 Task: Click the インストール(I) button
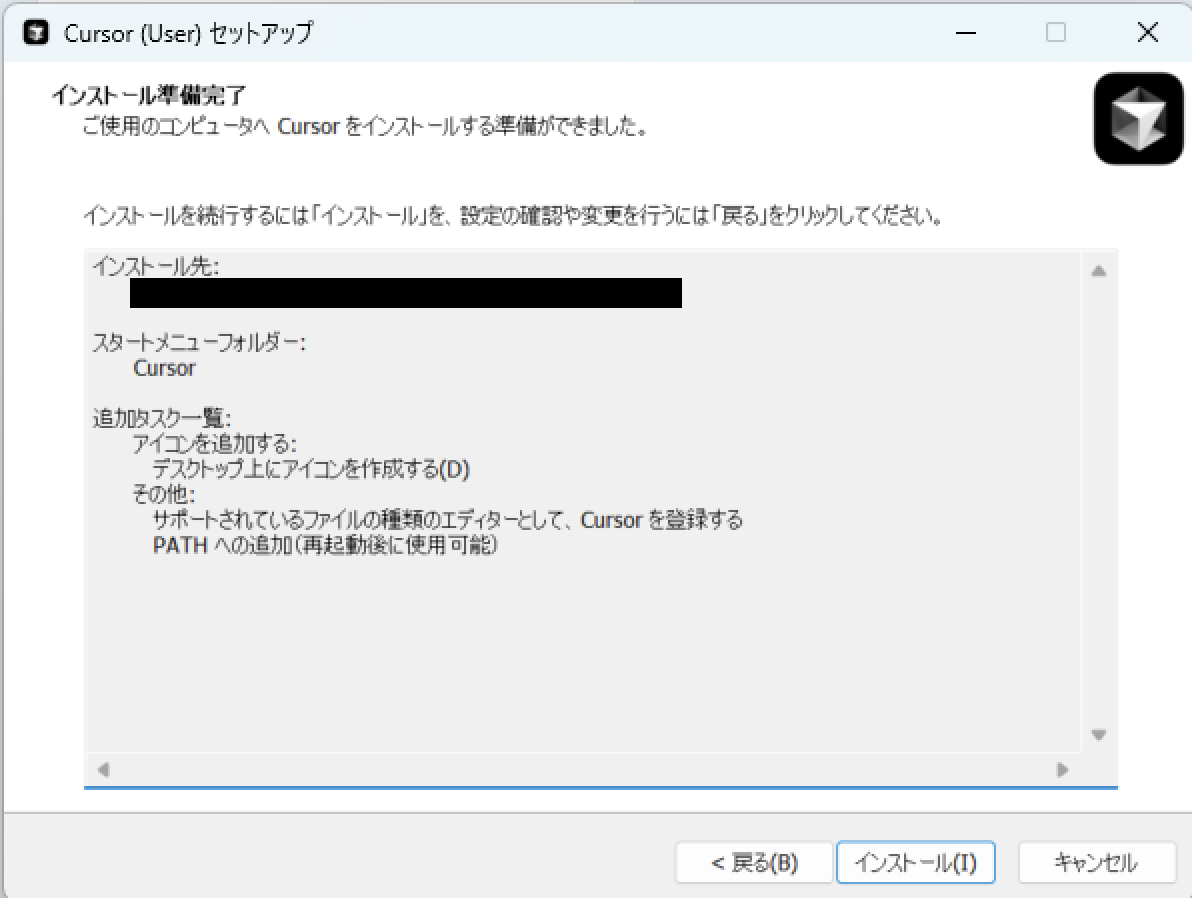click(915, 862)
